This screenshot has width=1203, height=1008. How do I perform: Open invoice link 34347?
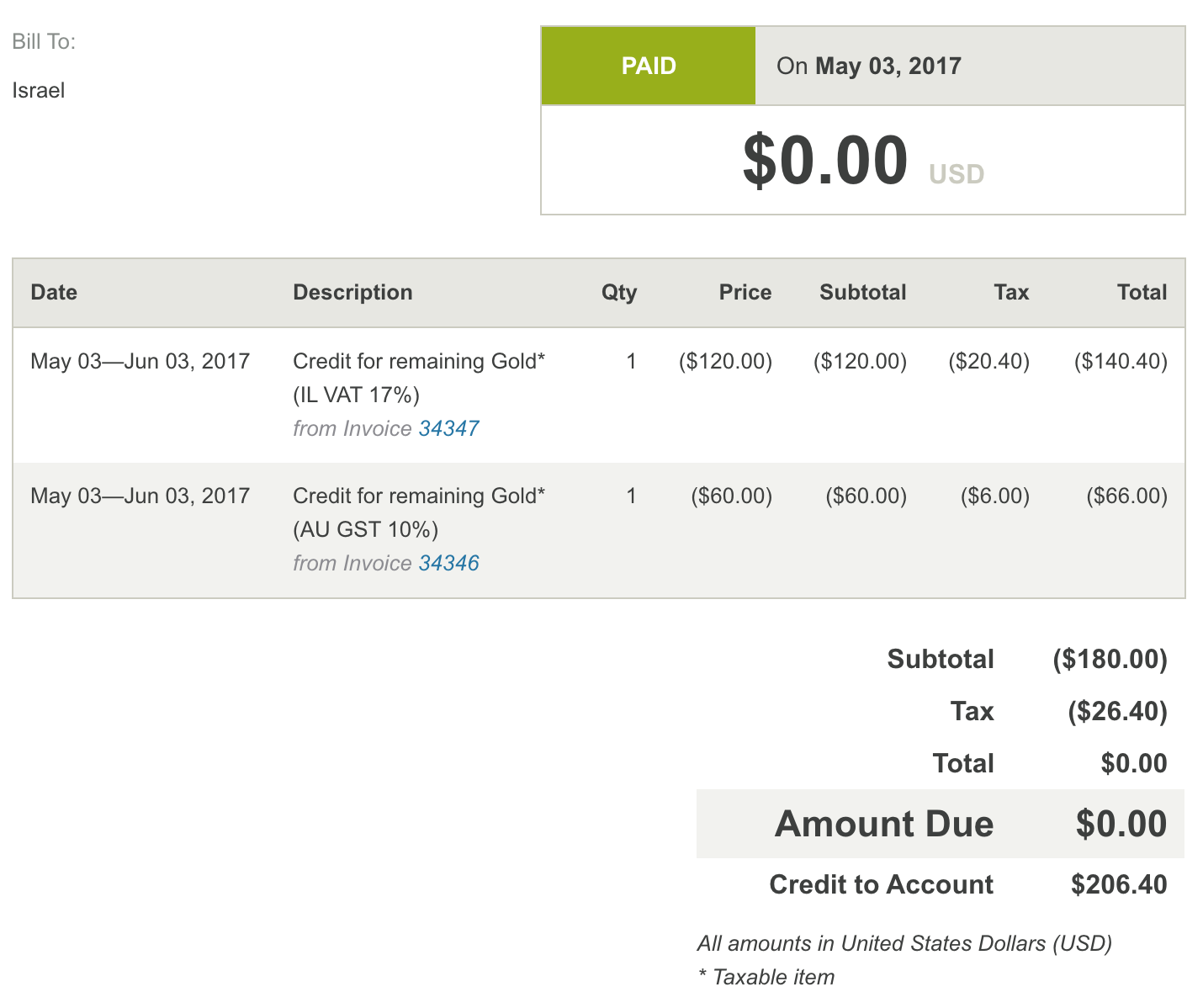tap(448, 428)
